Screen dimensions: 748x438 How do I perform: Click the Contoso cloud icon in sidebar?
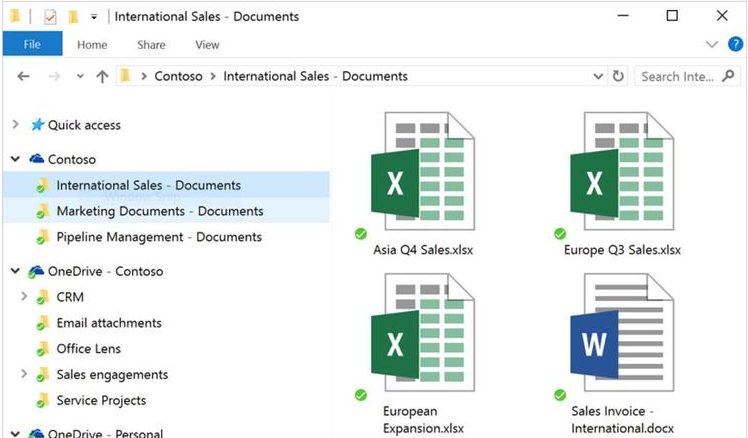point(37,159)
